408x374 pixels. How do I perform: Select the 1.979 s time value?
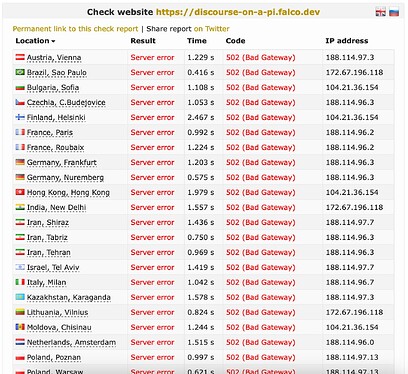201,193
